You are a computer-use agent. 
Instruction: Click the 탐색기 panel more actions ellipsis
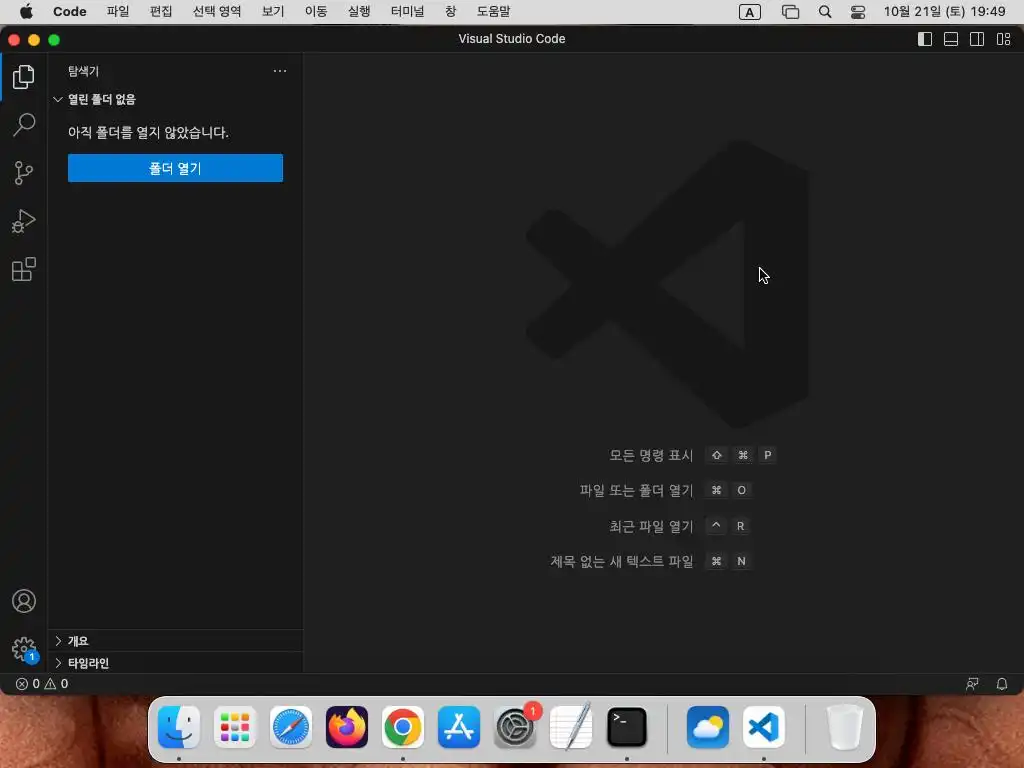pyautogui.click(x=280, y=71)
